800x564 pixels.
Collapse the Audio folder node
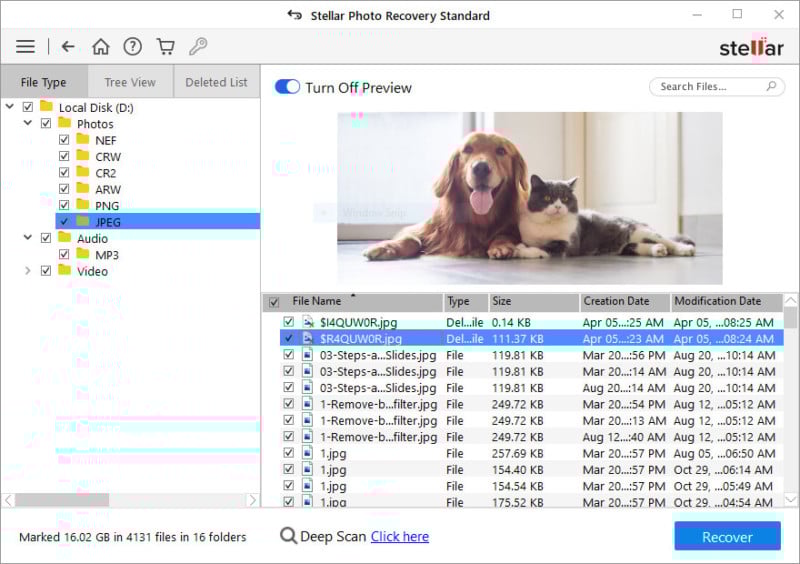point(27,238)
